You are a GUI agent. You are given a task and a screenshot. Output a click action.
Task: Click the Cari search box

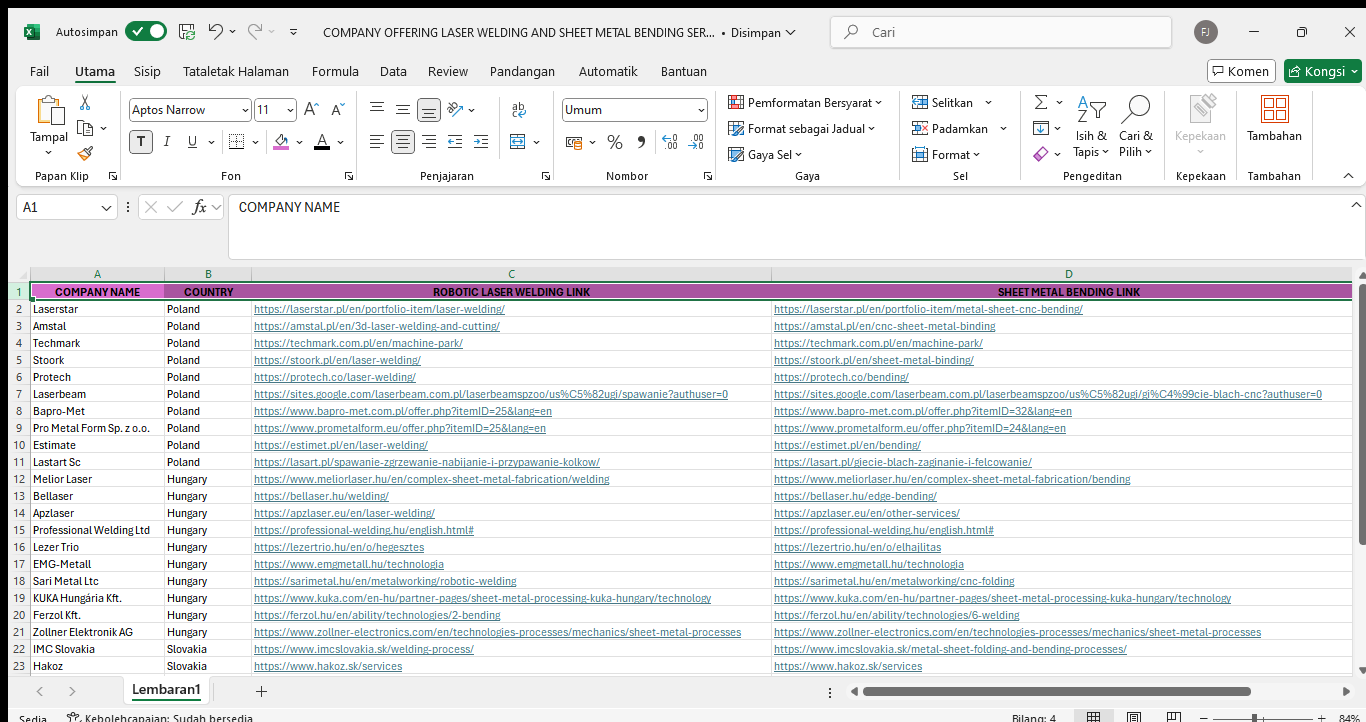coord(1000,32)
